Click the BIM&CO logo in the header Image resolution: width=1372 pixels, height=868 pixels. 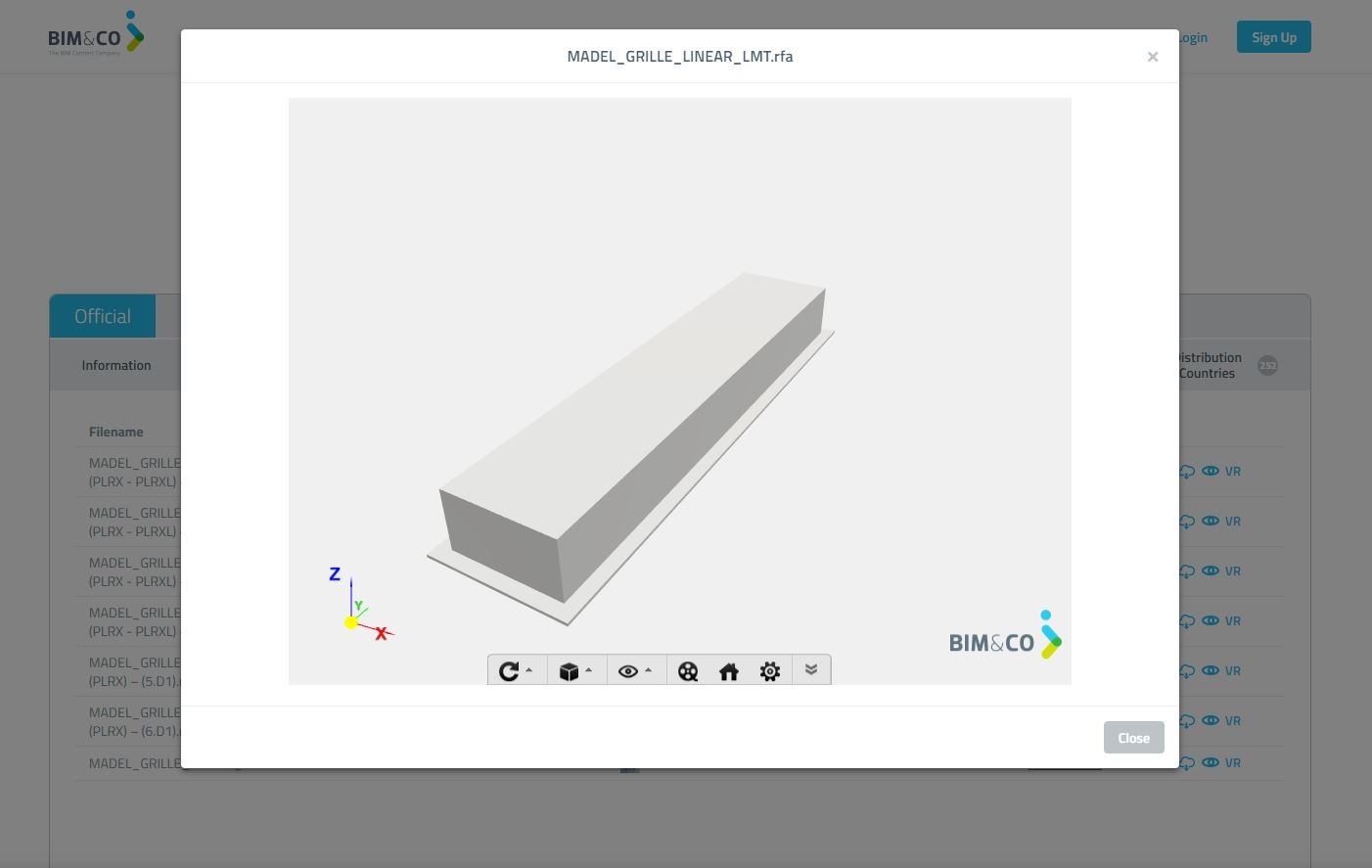96,36
